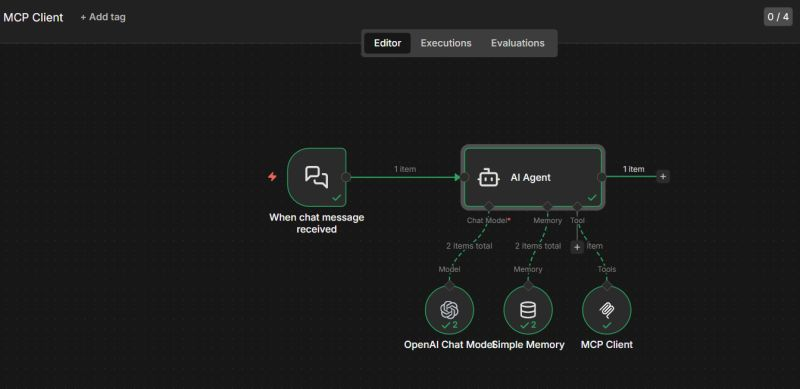The height and width of the screenshot is (389, 800).
Task: Click green checkmark on AI Agent node
Action: (x=592, y=197)
